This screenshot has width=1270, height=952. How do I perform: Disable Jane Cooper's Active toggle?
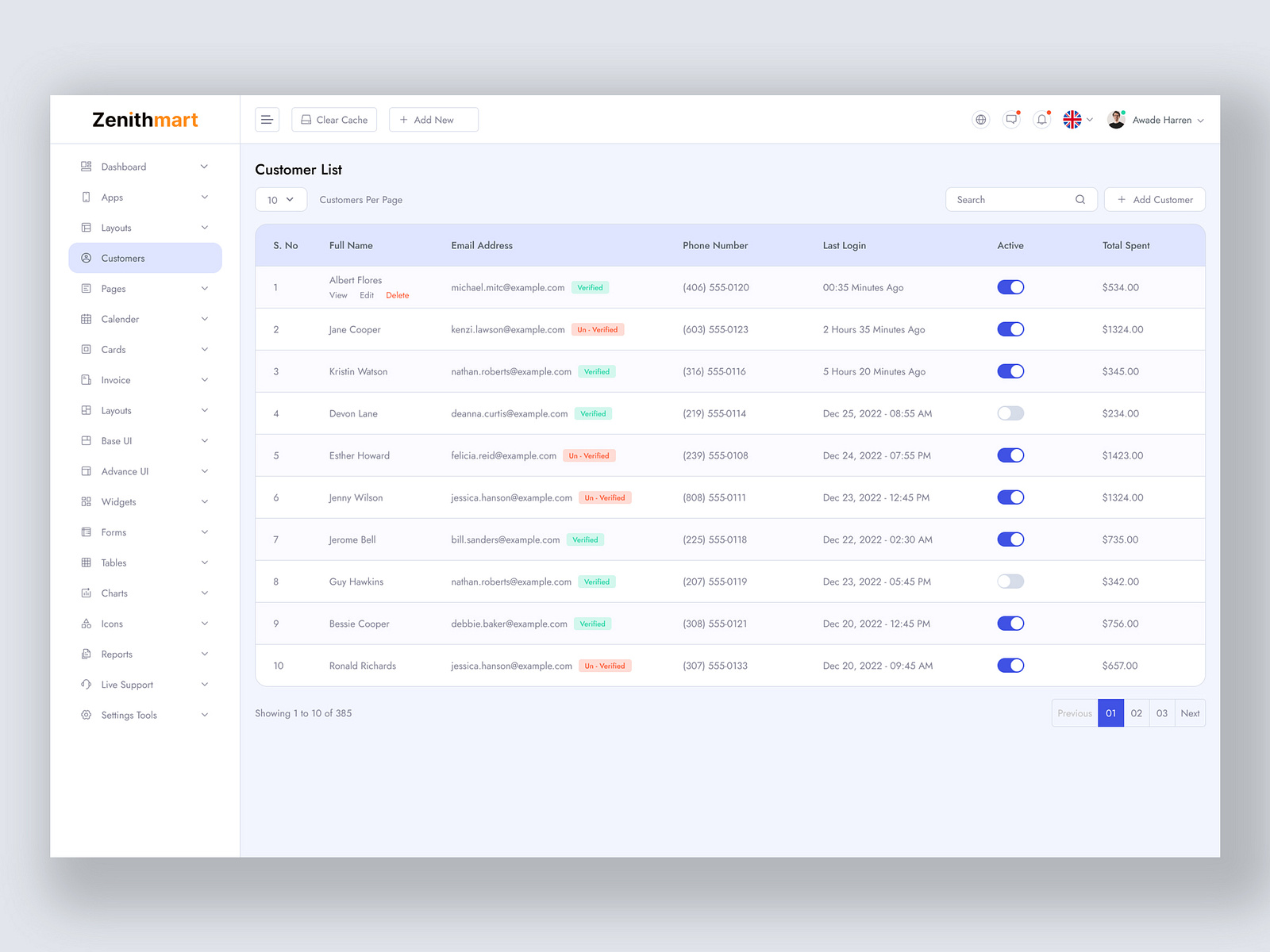tap(1010, 328)
